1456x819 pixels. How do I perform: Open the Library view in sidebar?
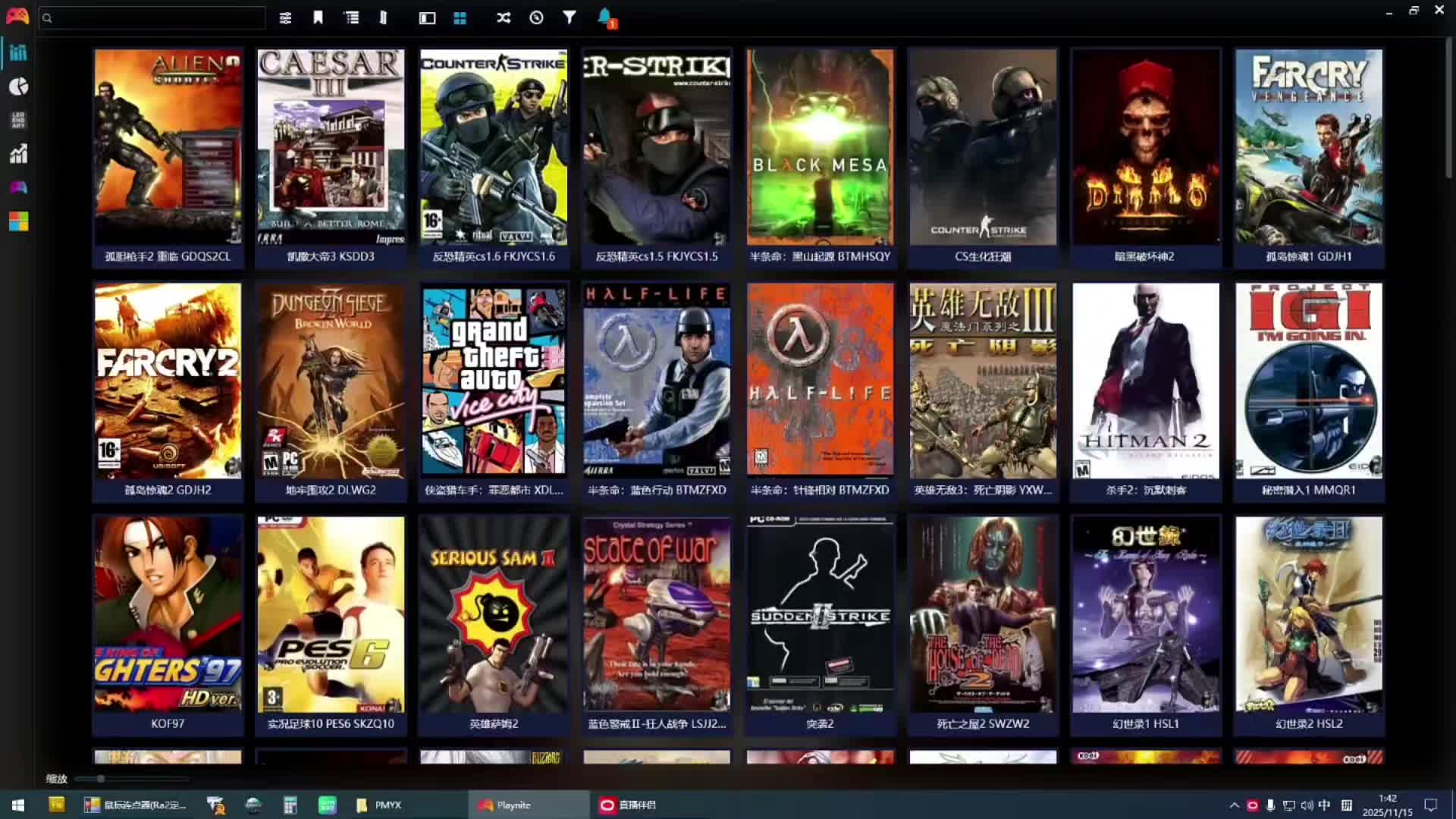click(18, 52)
